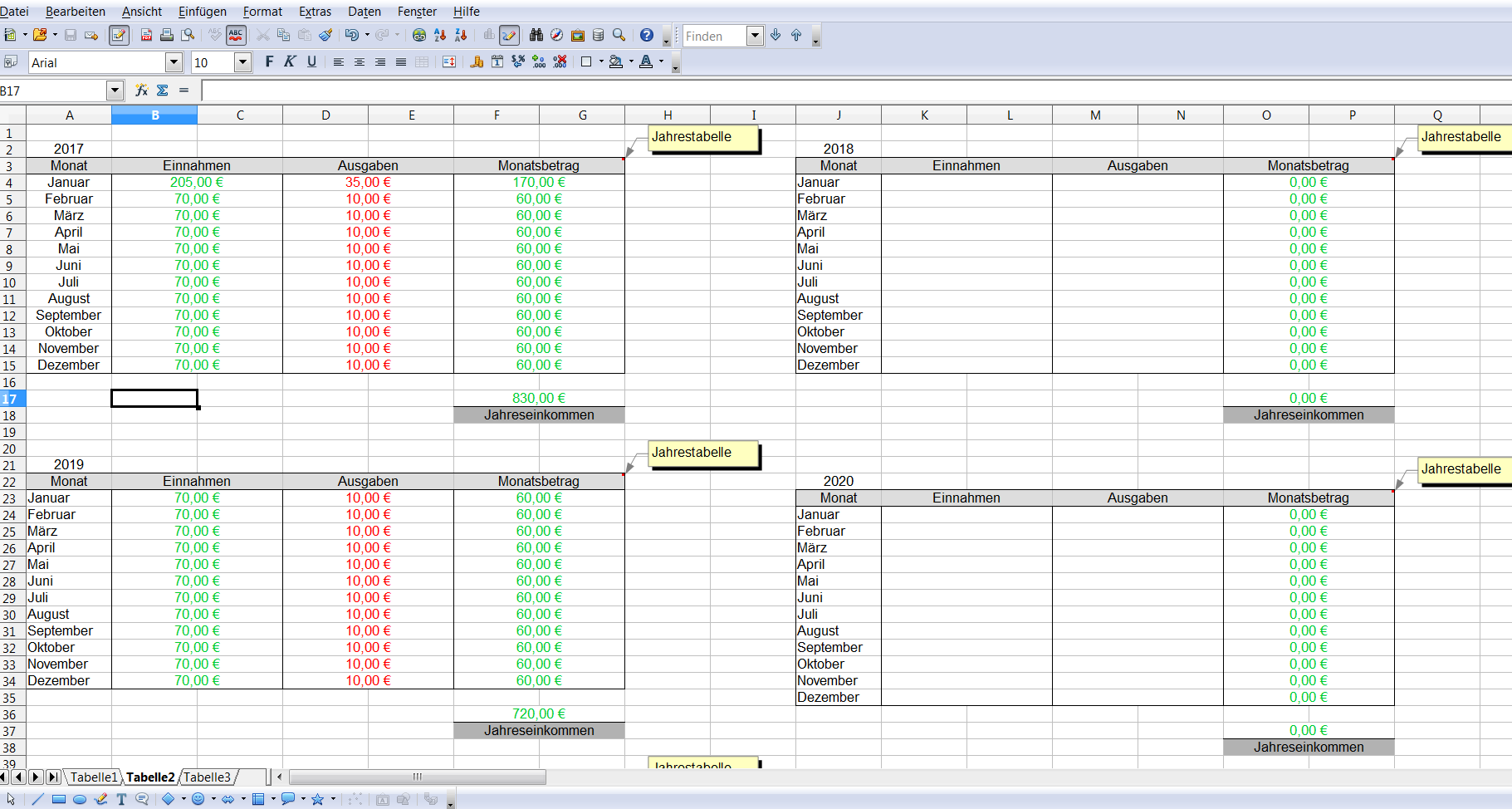
Task: Toggle AutoSpellcheck on or off
Action: [236, 35]
